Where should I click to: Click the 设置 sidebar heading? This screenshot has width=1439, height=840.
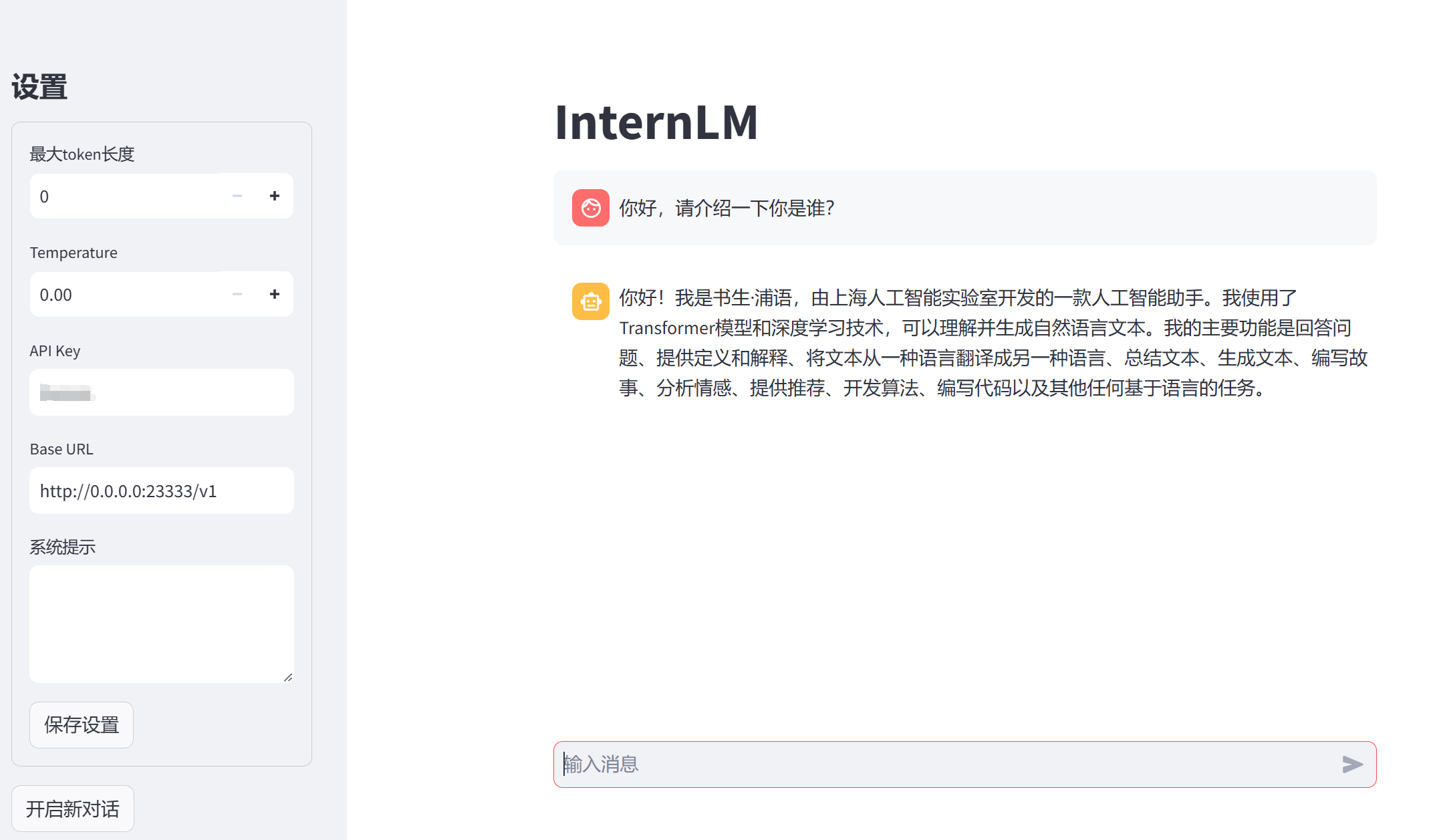pos(39,87)
